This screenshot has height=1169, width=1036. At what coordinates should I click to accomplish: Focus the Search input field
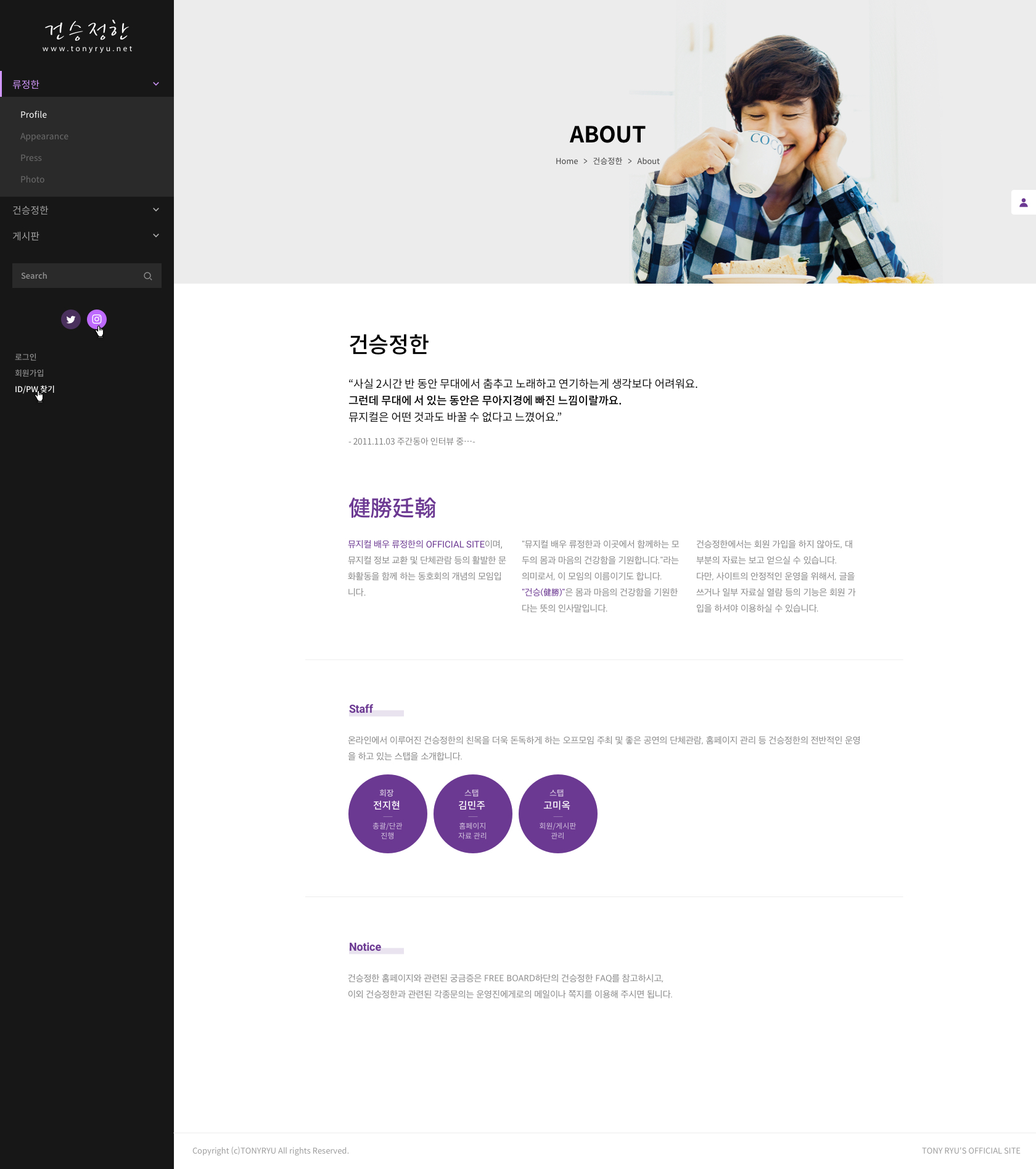pyautogui.click(x=77, y=276)
